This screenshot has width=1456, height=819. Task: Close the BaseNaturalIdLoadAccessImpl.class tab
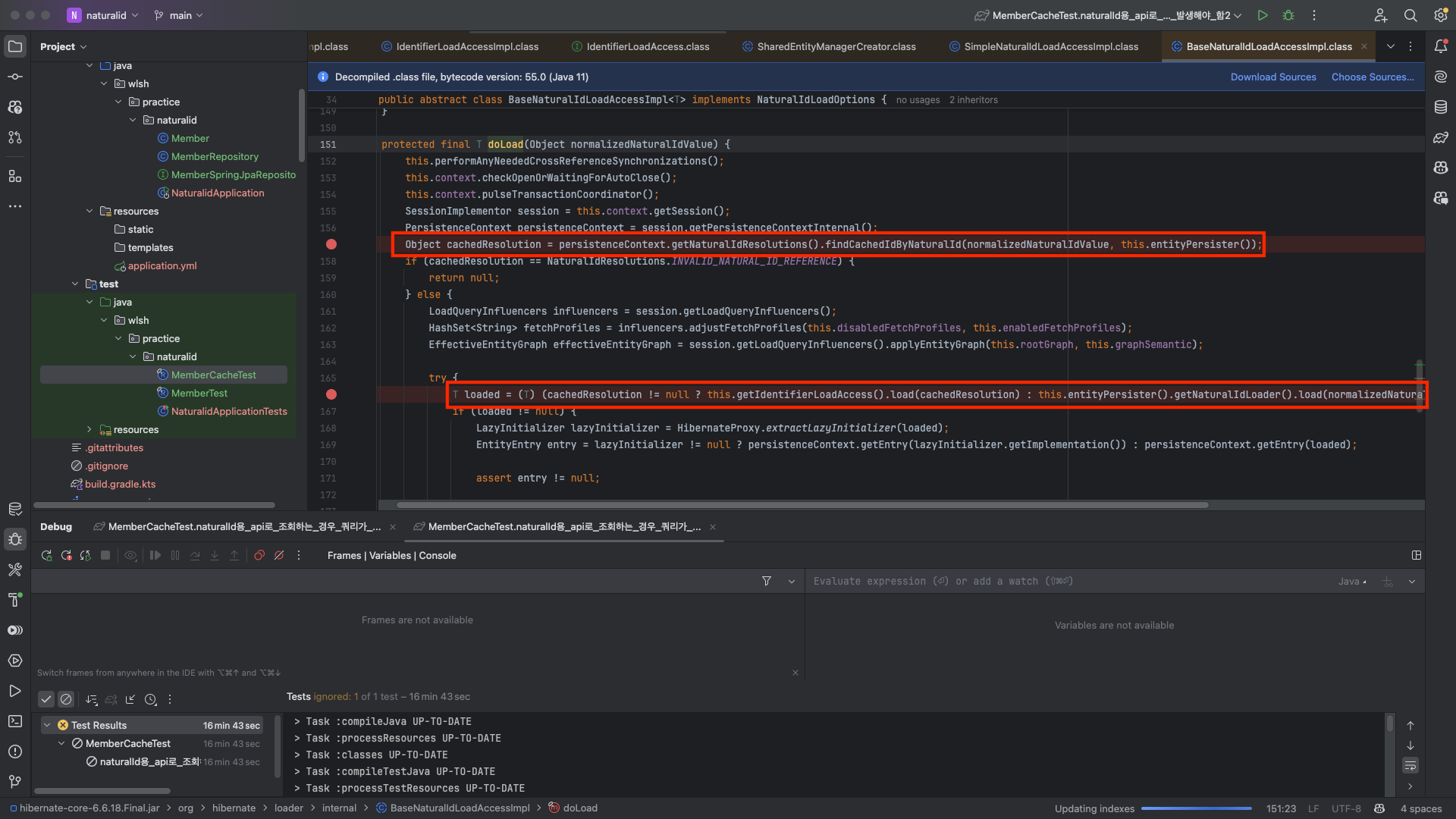pyautogui.click(x=1364, y=46)
